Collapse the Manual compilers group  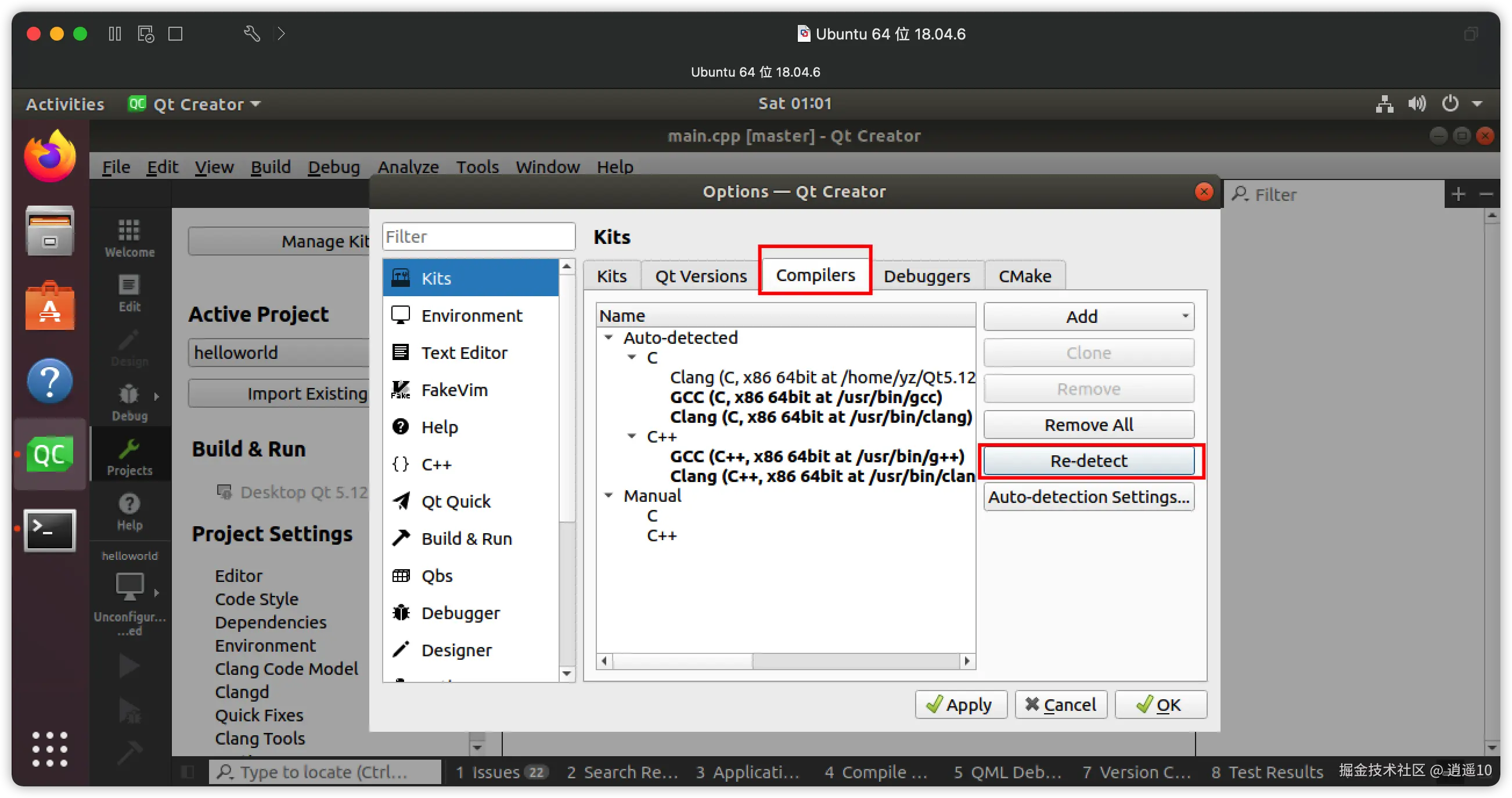coord(609,495)
